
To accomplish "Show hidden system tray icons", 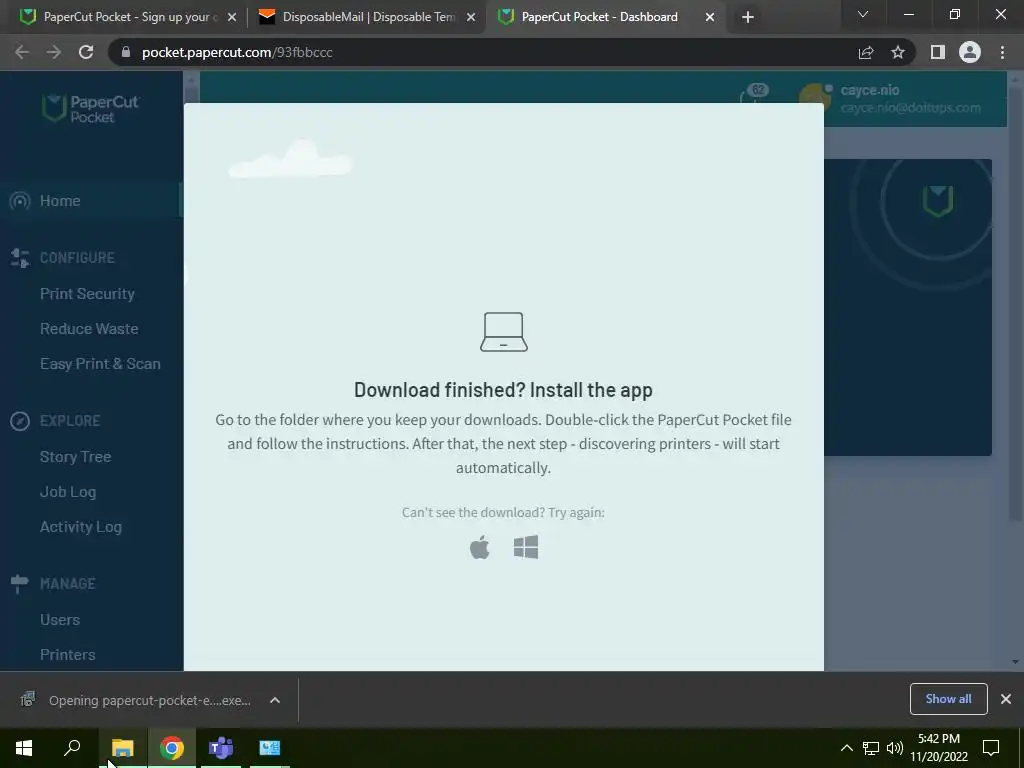I will [846, 748].
